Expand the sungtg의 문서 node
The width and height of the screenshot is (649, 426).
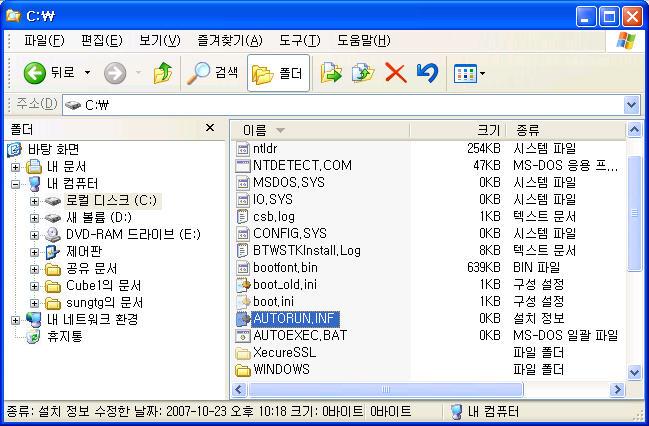tap(34, 303)
